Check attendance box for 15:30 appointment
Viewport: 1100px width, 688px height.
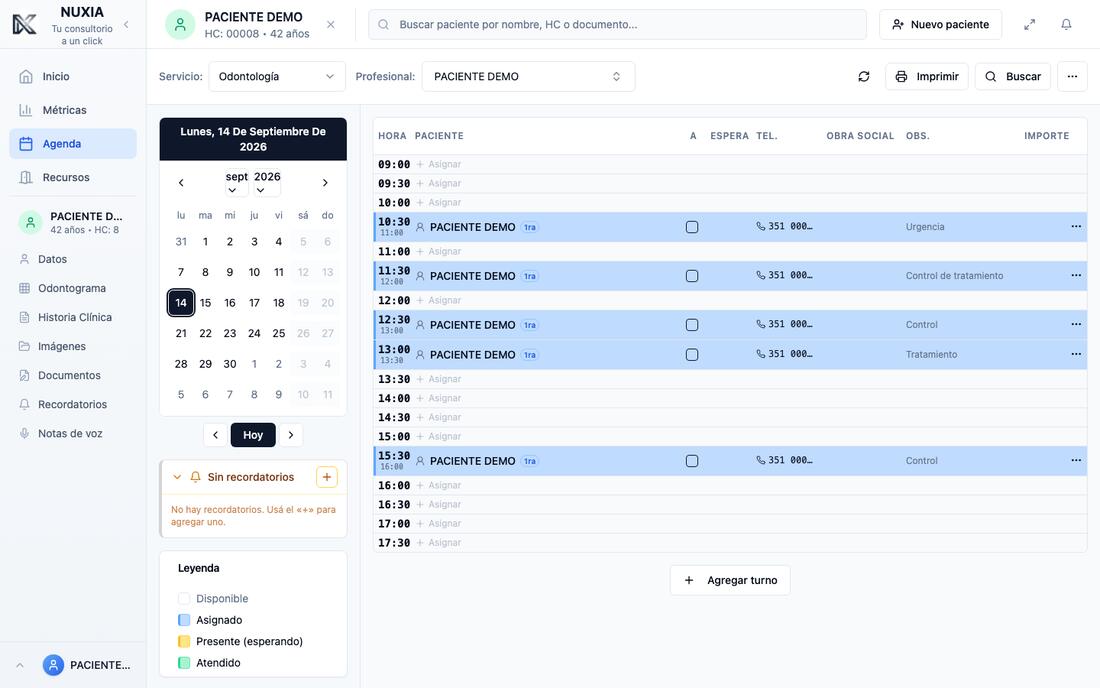tap(692, 461)
